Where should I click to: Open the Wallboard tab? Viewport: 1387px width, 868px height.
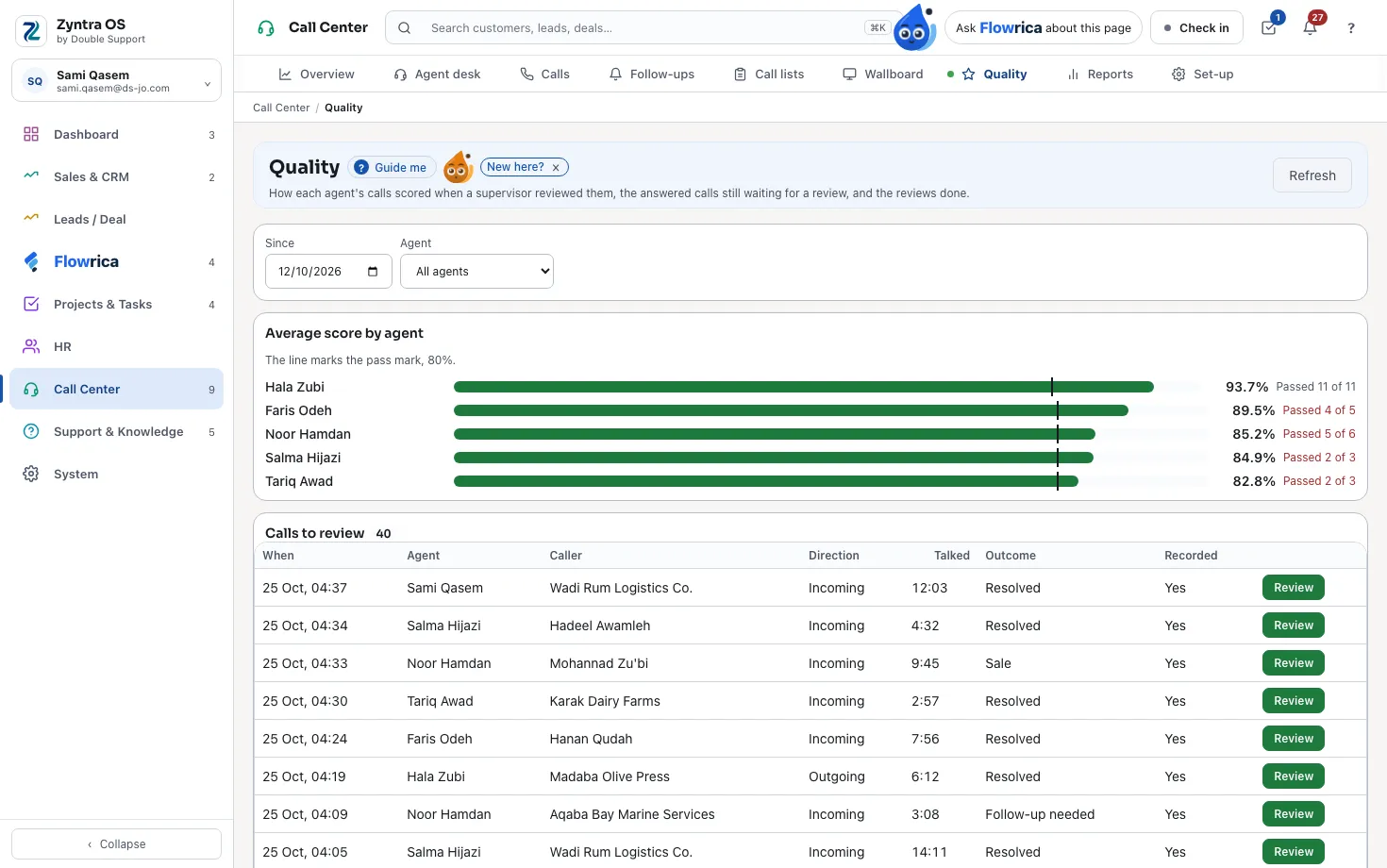[x=883, y=75]
